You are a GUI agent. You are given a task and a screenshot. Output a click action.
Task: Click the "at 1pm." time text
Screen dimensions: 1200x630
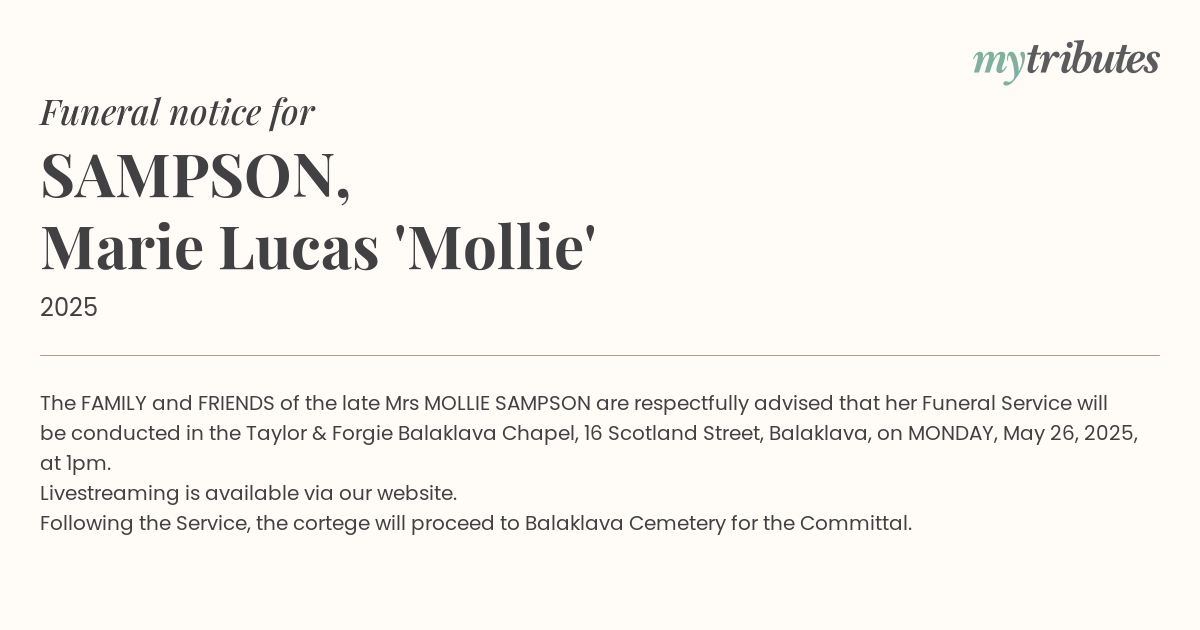click(x=75, y=463)
